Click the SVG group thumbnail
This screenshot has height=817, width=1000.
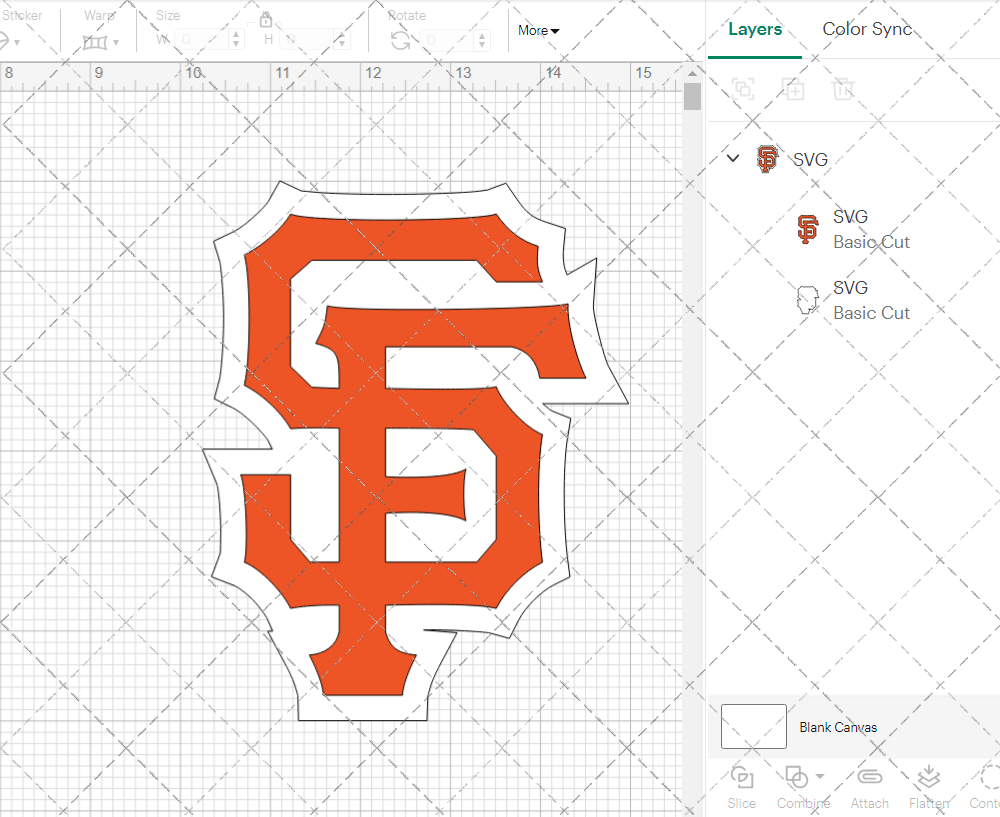click(x=767, y=159)
